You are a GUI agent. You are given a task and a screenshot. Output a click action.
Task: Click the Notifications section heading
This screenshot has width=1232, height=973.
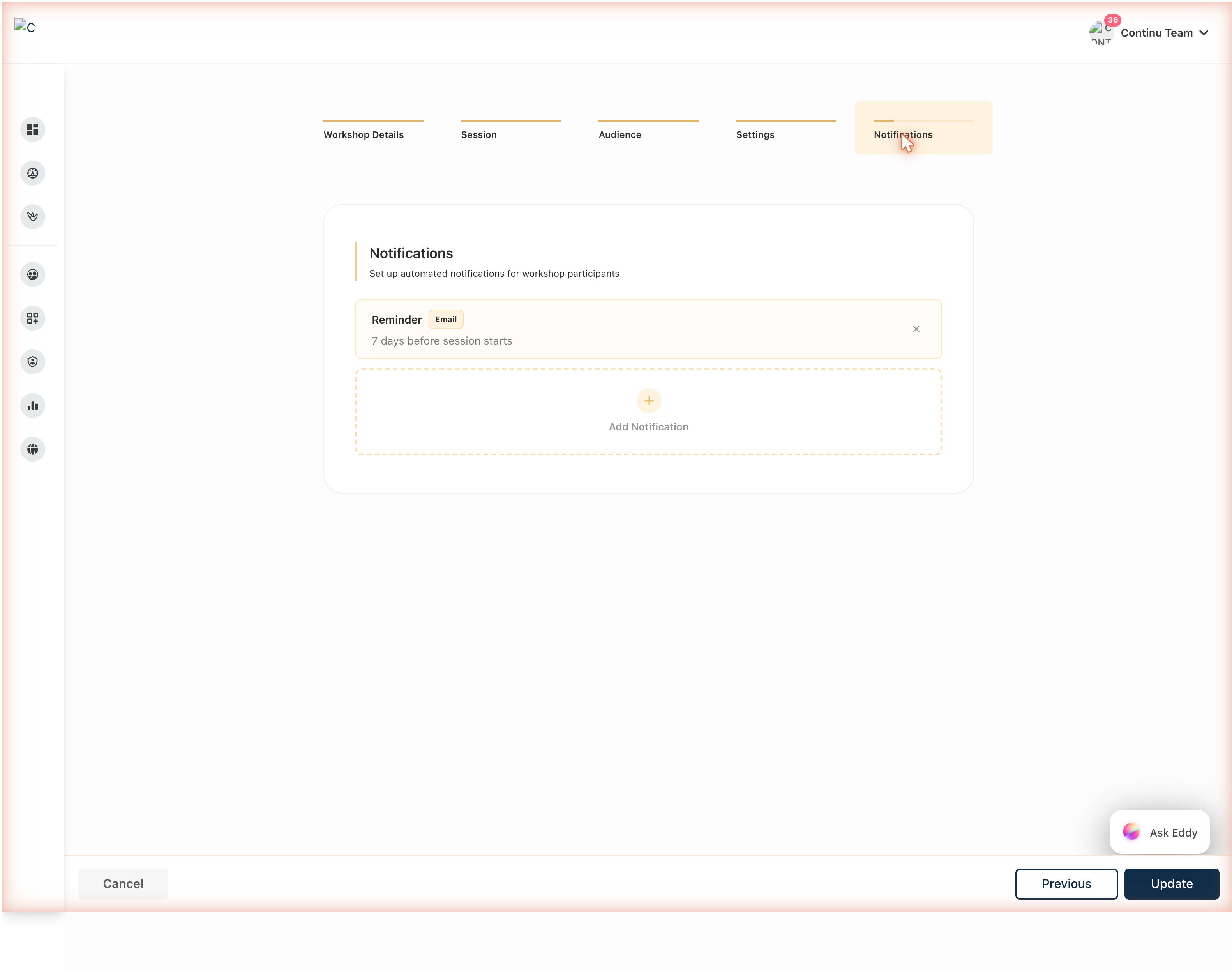tap(411, 253)
